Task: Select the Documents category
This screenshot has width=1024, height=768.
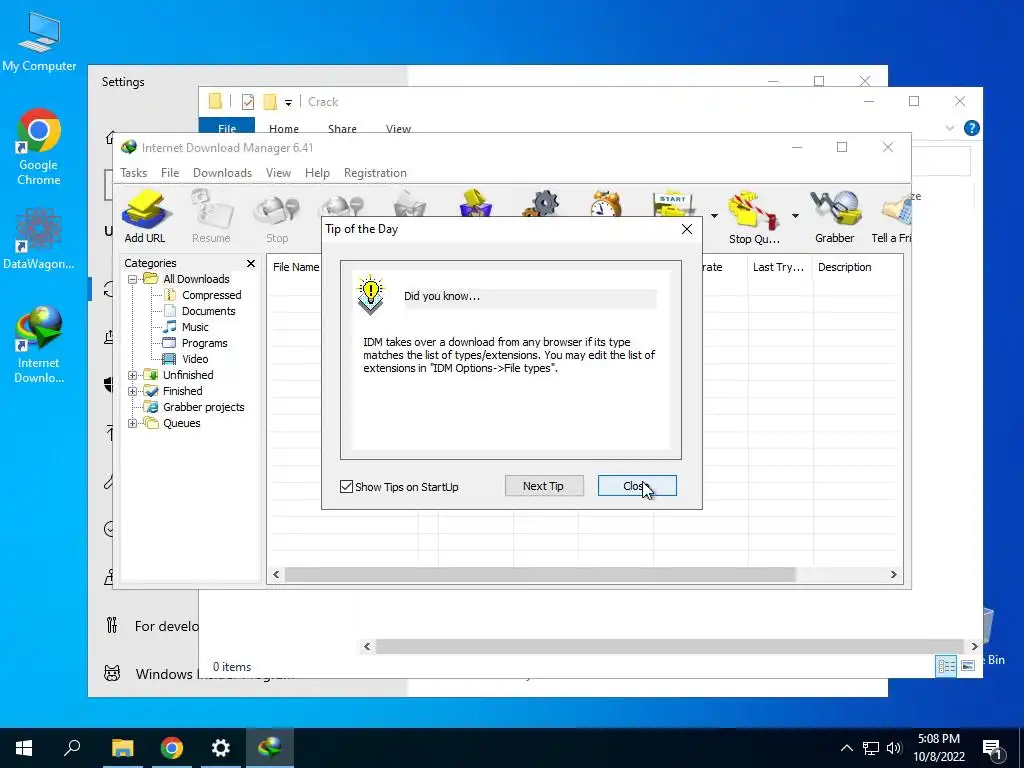Action: (x=208, y=312)
